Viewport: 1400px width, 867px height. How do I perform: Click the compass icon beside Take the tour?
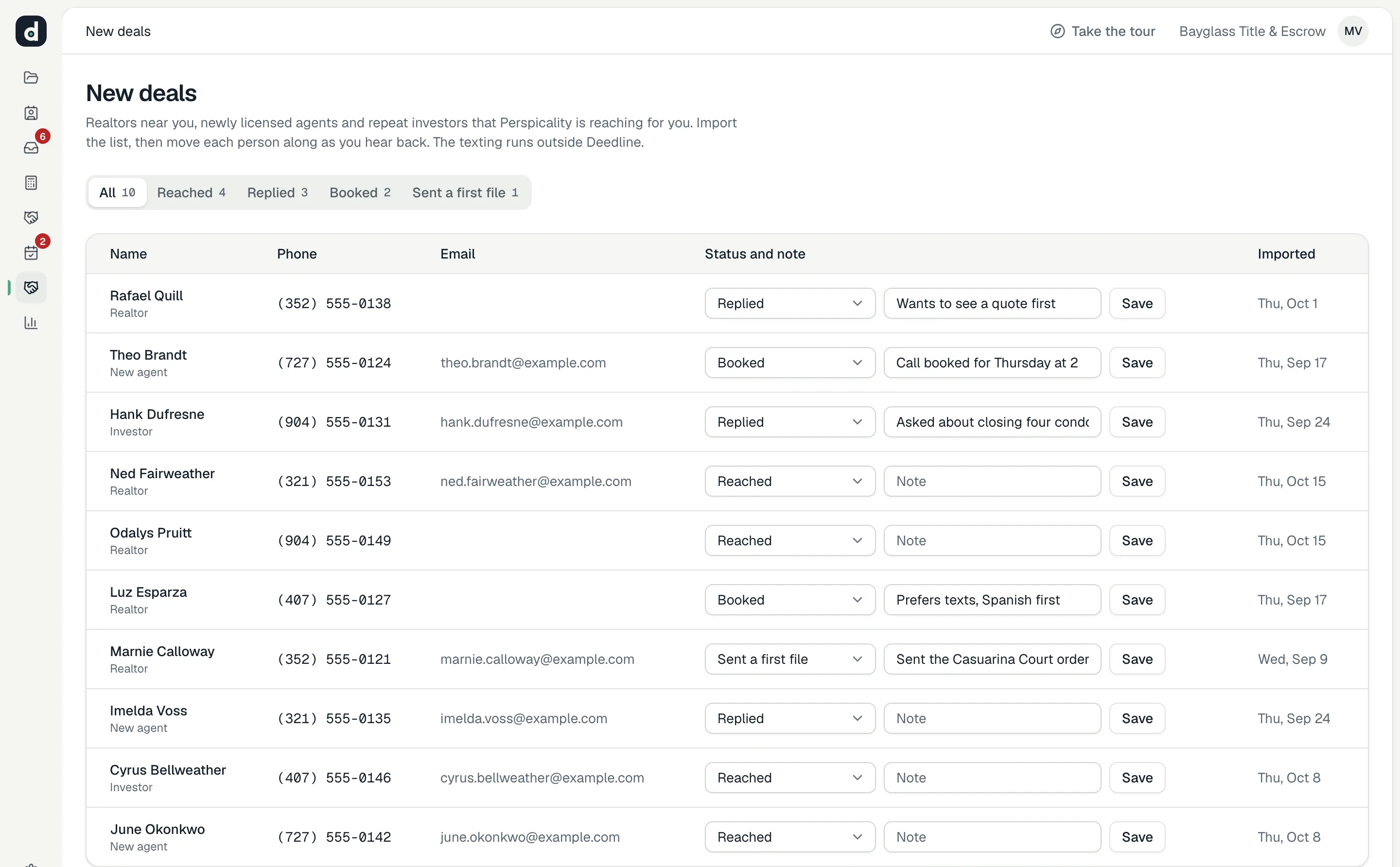[x=1057, y=32]
